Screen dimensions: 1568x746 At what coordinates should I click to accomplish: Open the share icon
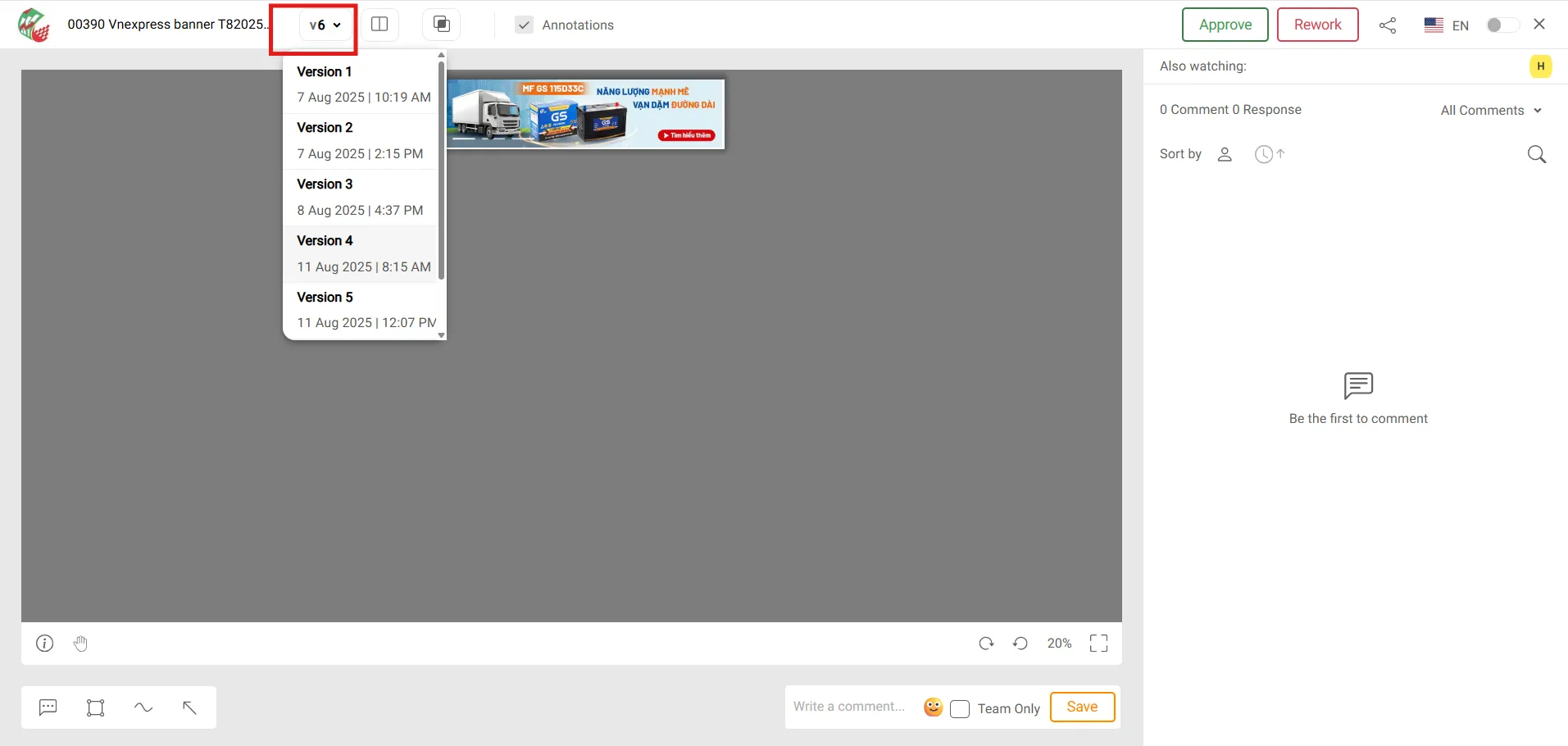click(1388, 25)
